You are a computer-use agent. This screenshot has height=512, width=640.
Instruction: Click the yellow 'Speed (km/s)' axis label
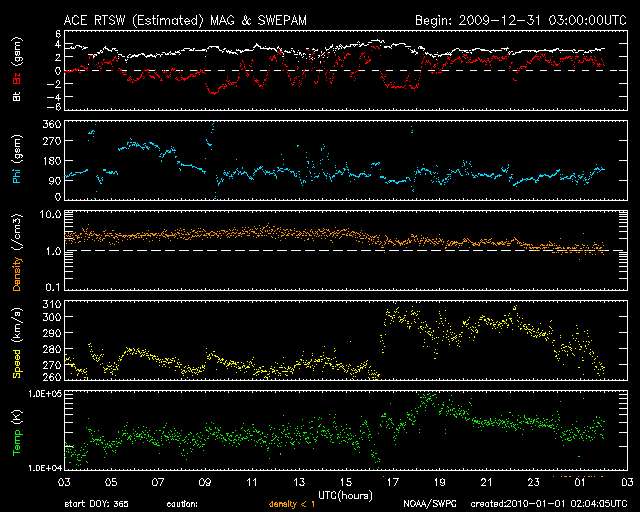click(17, 343)
